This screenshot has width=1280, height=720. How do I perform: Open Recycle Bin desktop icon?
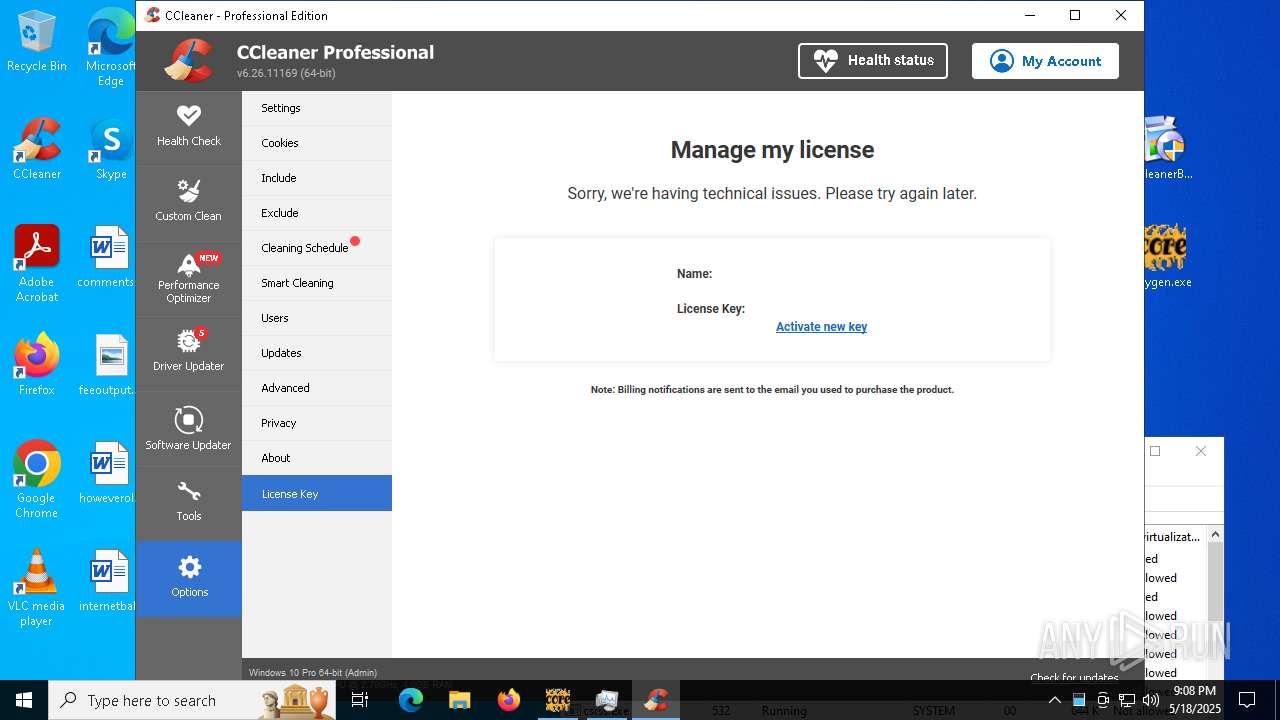tap(37, 41)
